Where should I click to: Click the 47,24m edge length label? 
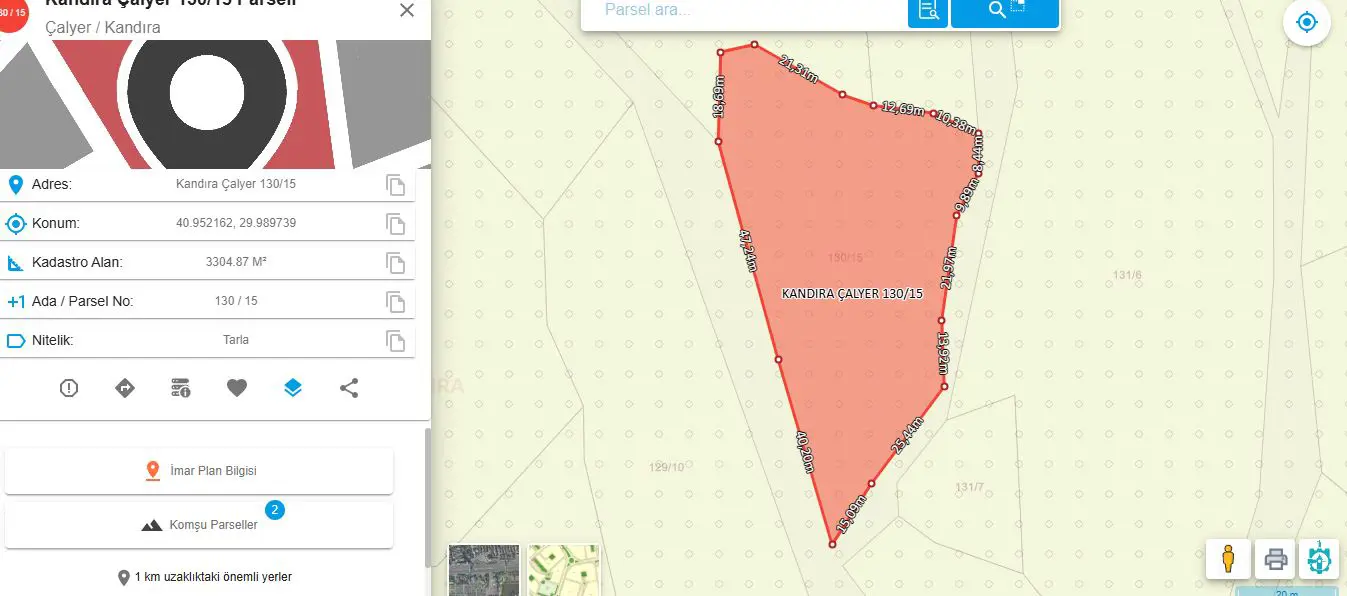[x=749, y=250]
